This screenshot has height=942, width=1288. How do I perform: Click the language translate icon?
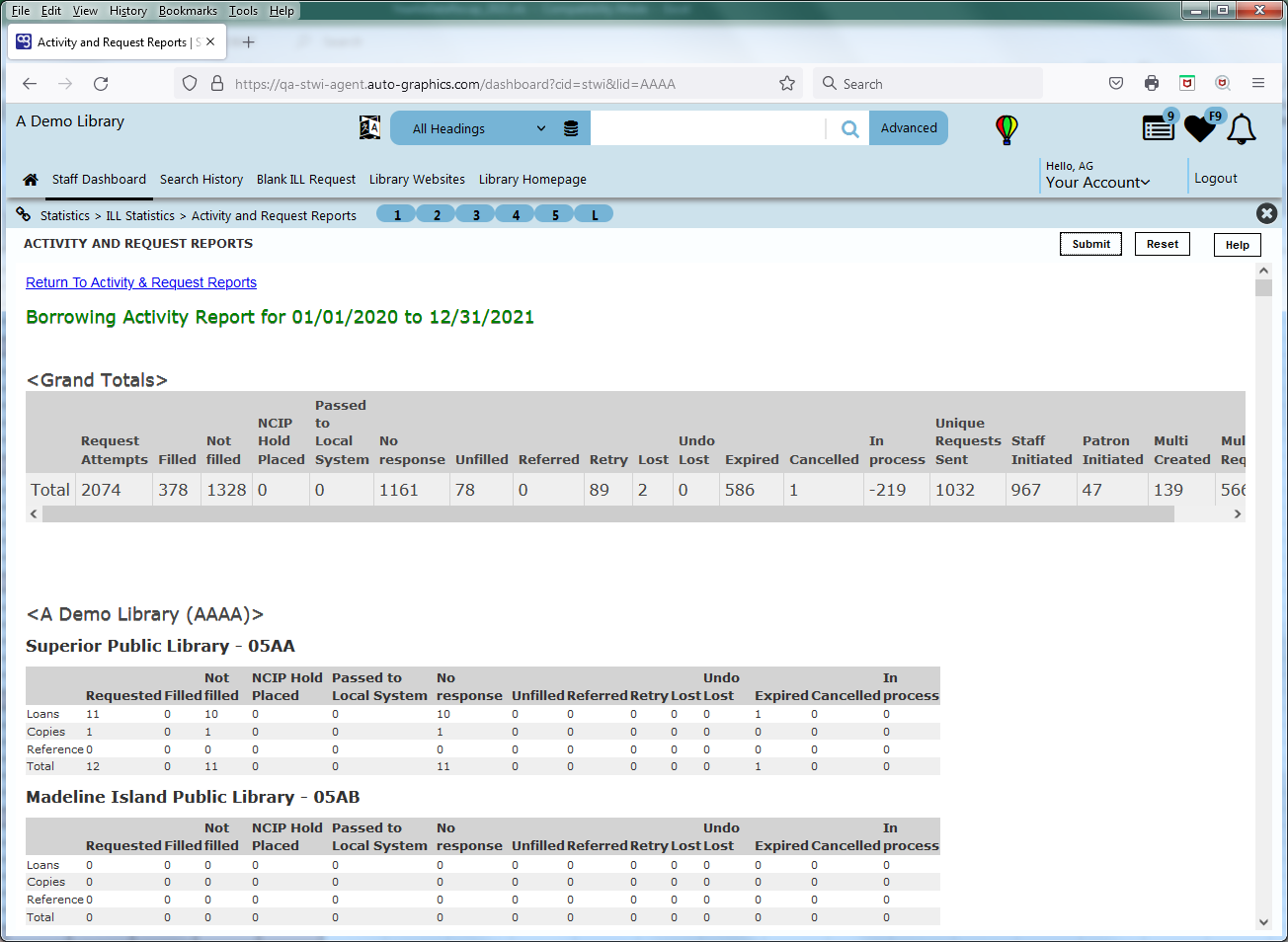tap(370, 127)
